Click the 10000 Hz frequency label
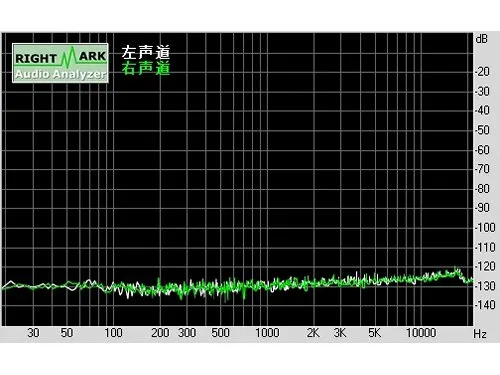 click(421, 333)
